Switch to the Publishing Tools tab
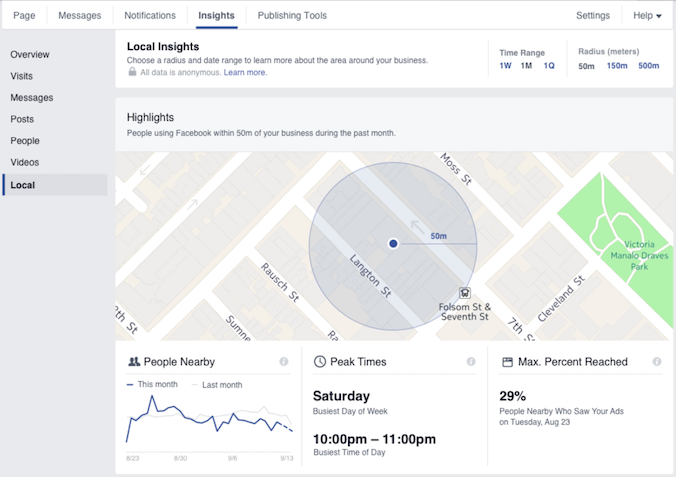Viewport: 676px width, 477px height. tap(292, 15)
